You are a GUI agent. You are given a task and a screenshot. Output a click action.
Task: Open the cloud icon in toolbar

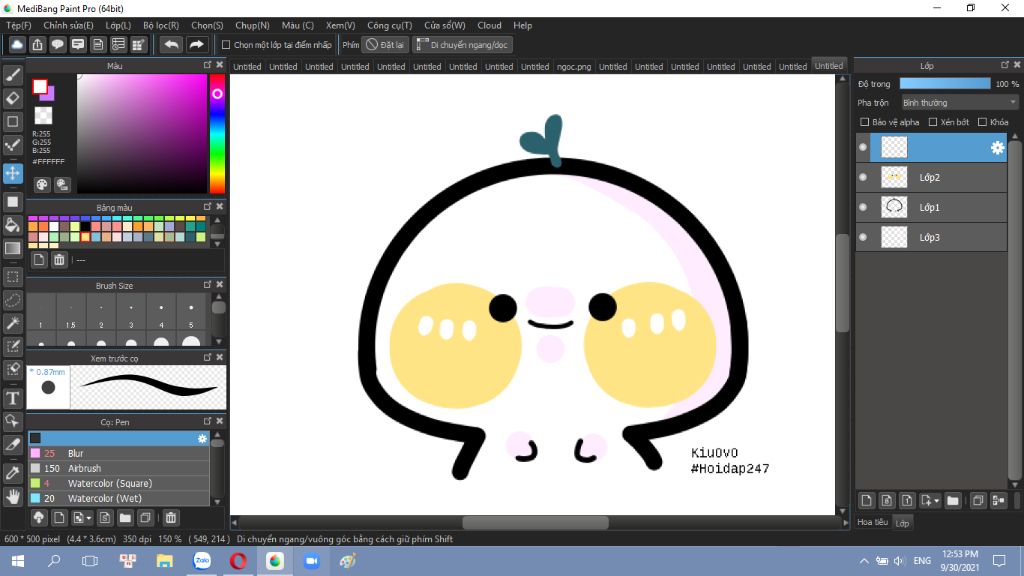(x=17, y=44)
